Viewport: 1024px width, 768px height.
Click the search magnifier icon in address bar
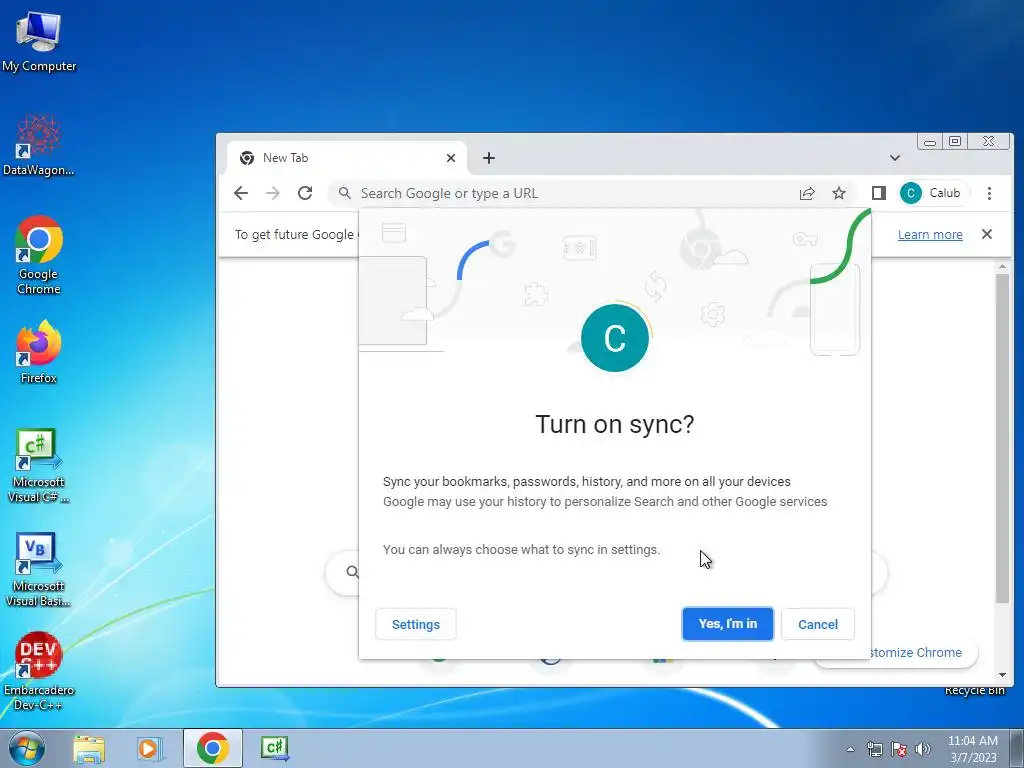pos(345,193)
